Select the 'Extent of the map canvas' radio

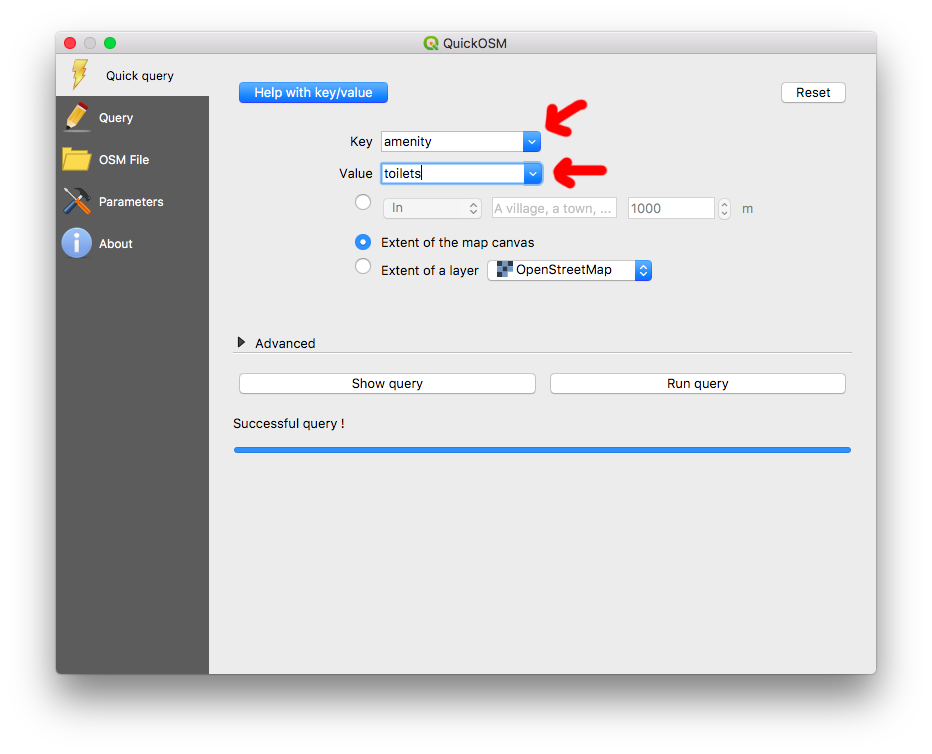pos(362,242)
